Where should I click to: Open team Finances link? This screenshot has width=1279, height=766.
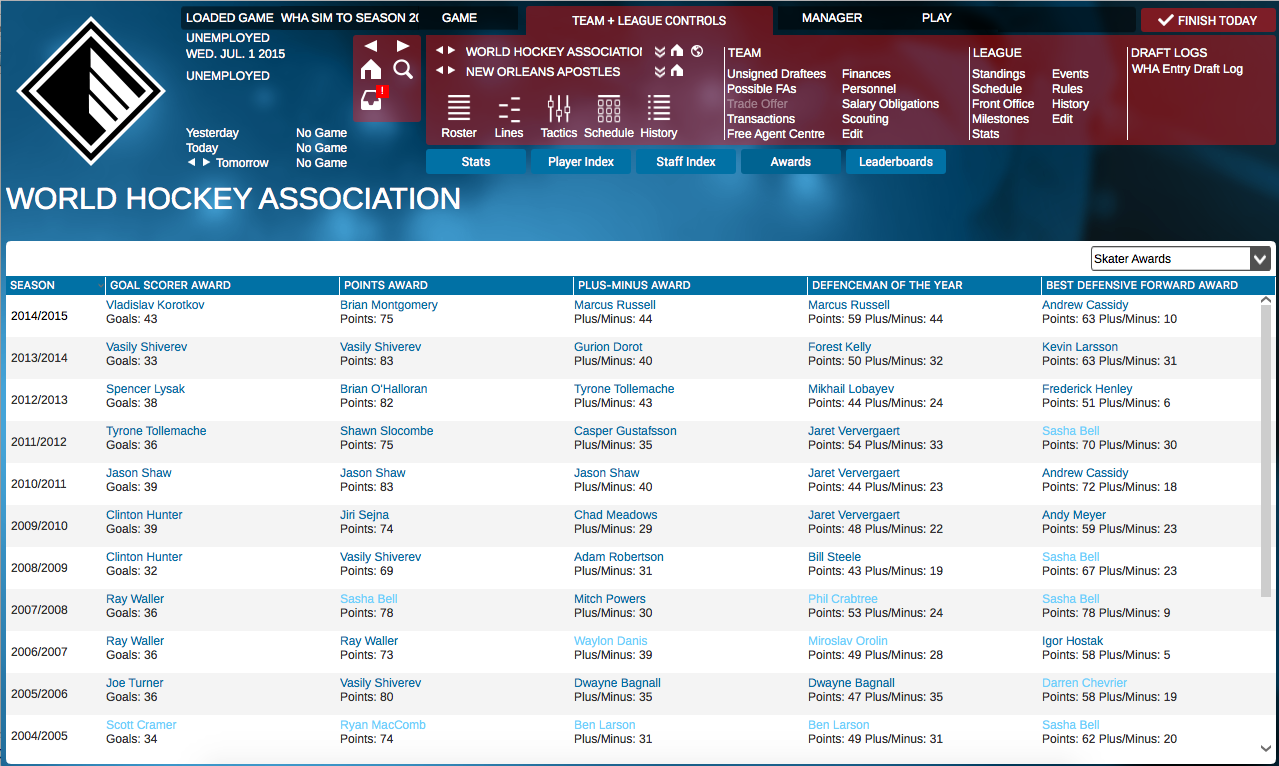click(x=866, y=74)
